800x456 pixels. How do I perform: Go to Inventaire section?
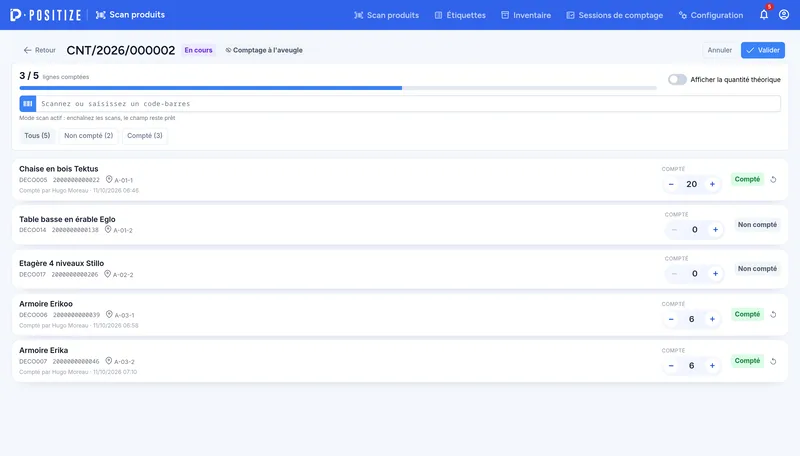pyautogui.click(x=526, y=15)
